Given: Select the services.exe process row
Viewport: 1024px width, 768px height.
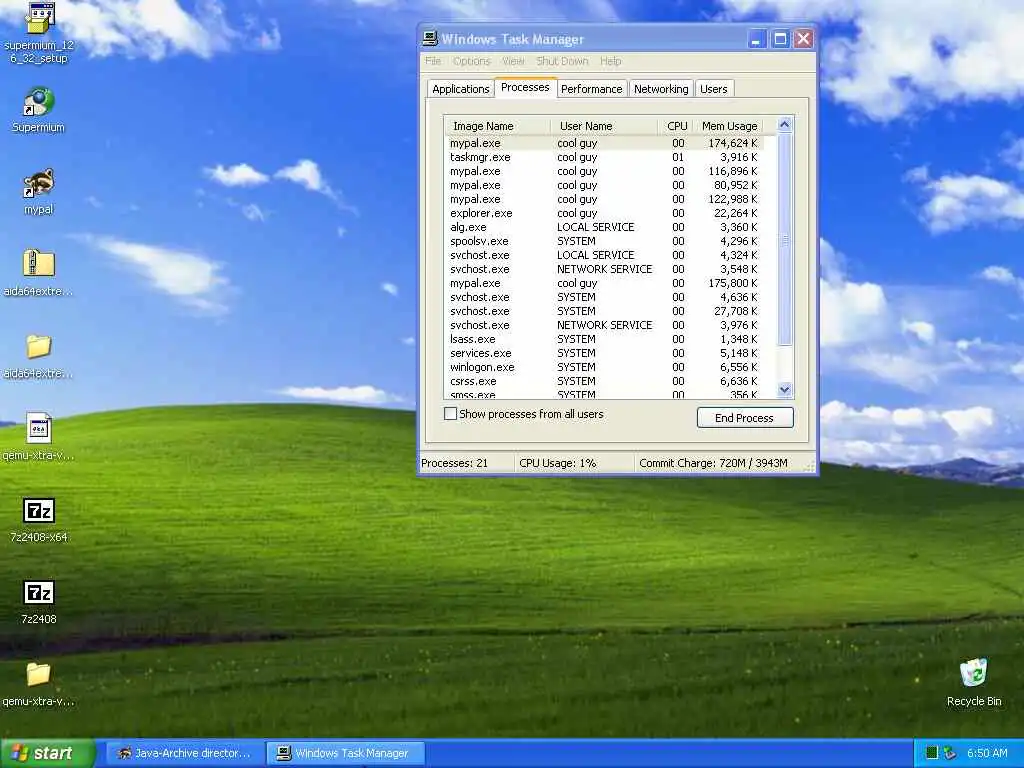Looking at the screenshot, I should (x=603, y=353).
